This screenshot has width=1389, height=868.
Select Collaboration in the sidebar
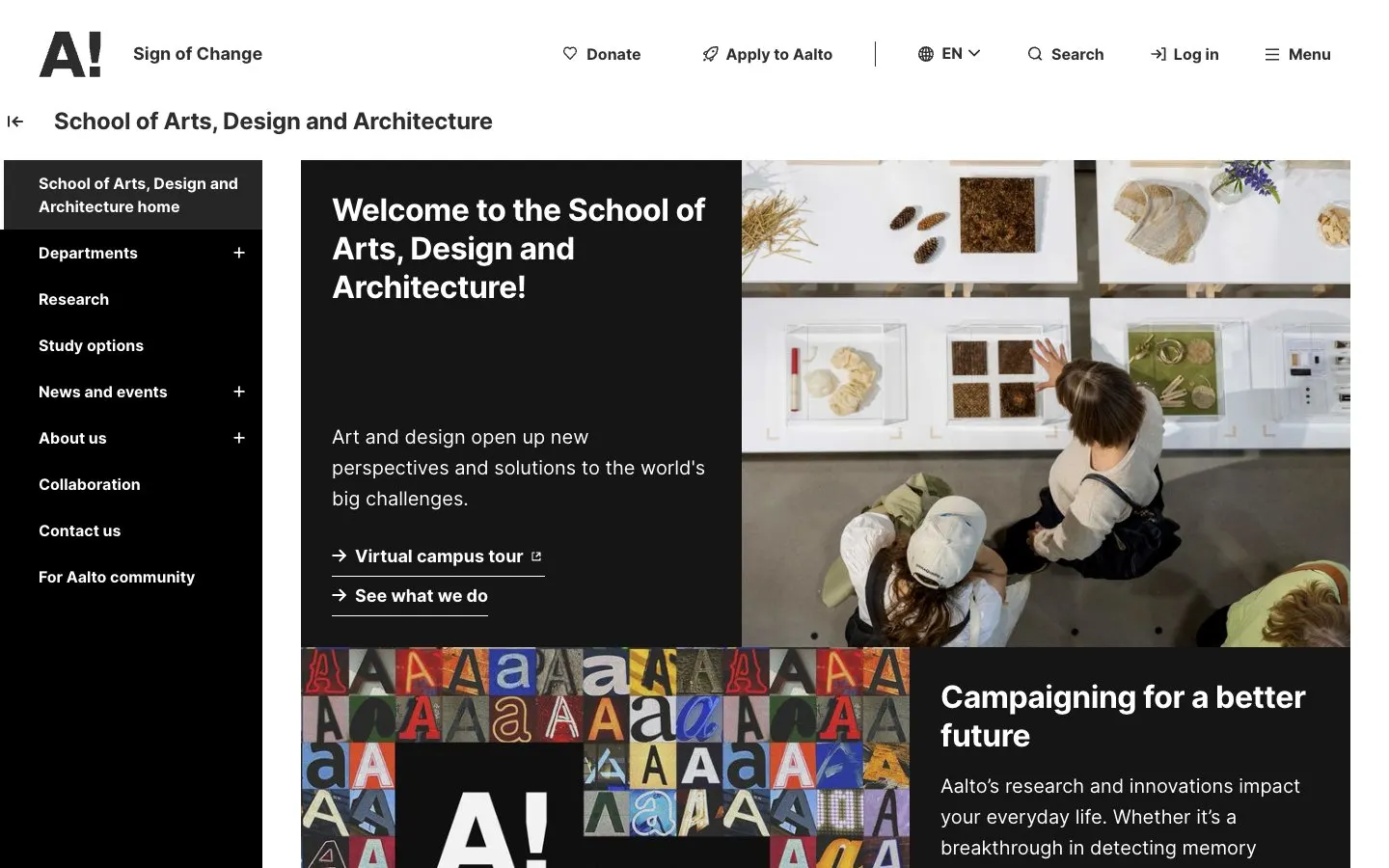click(90, 484)
